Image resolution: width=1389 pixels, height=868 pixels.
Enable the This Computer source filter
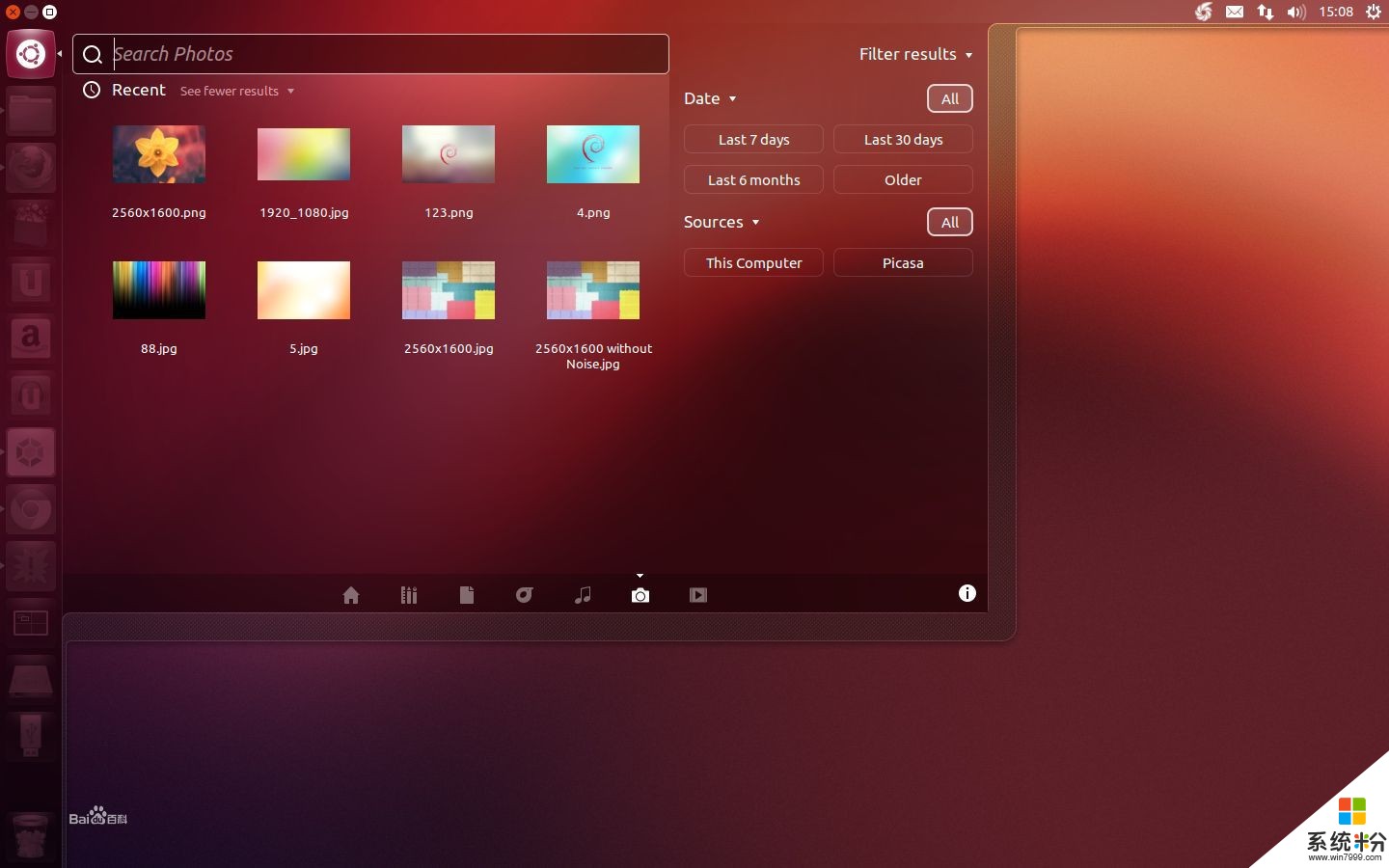[x=753, y=263]
